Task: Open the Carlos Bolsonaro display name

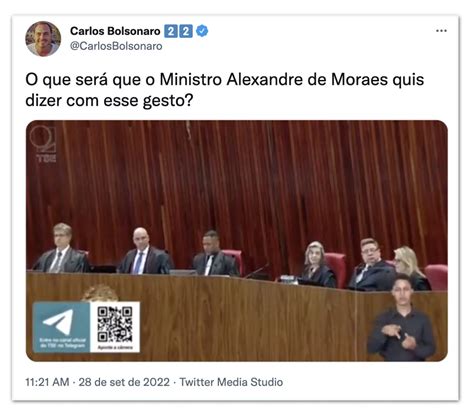Action: [x=115, y=31]
